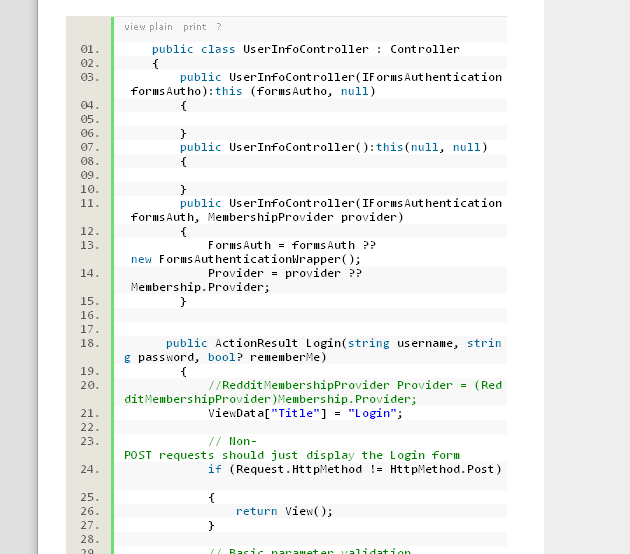The height and width of the screenshot is (554, 630).
Task: Click the 'FormsAuth = formsAuth ??' assignment text
Action: coord(292,245)
